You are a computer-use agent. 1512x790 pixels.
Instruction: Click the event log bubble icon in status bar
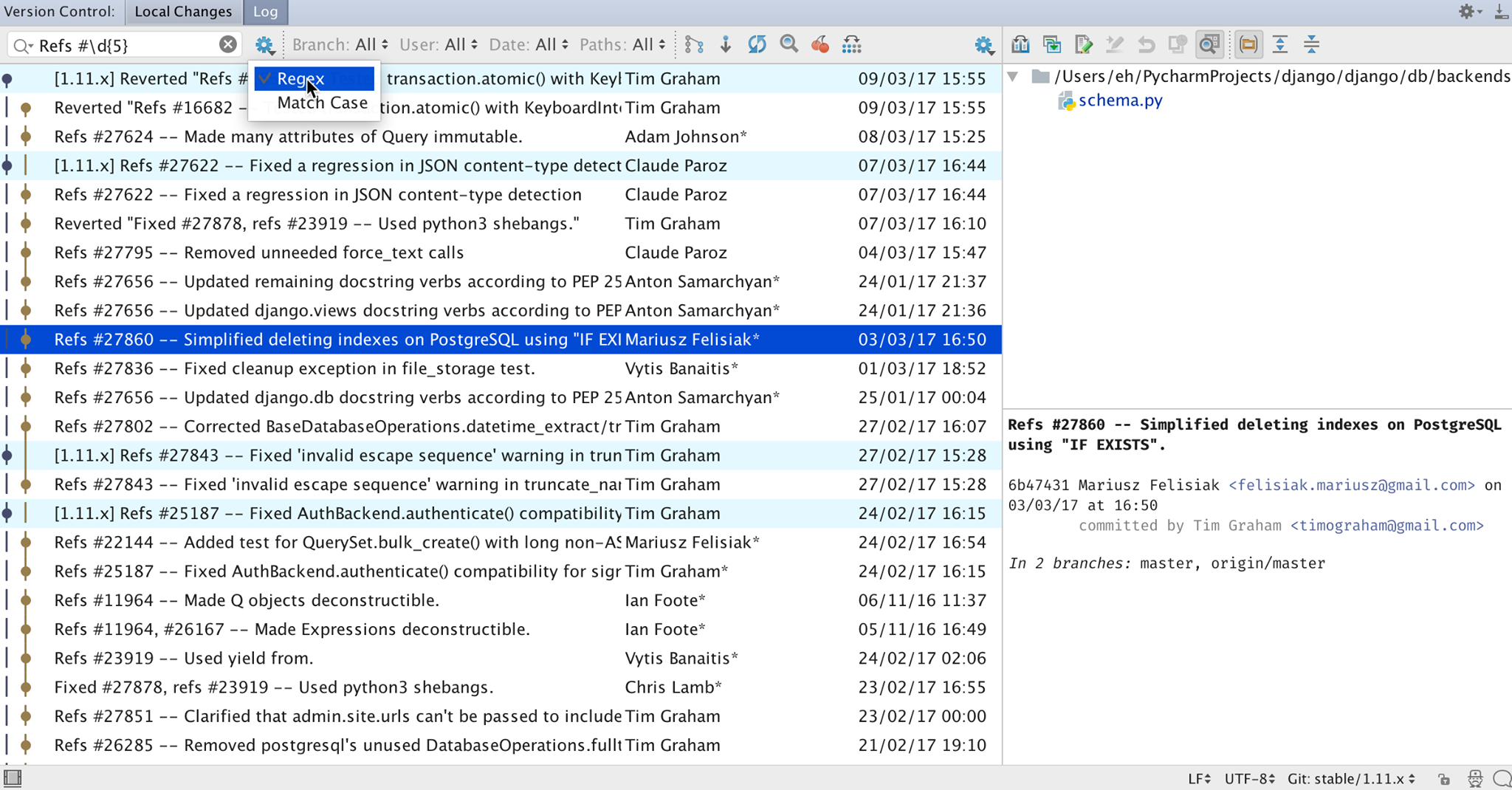(x=1502, y=779)
